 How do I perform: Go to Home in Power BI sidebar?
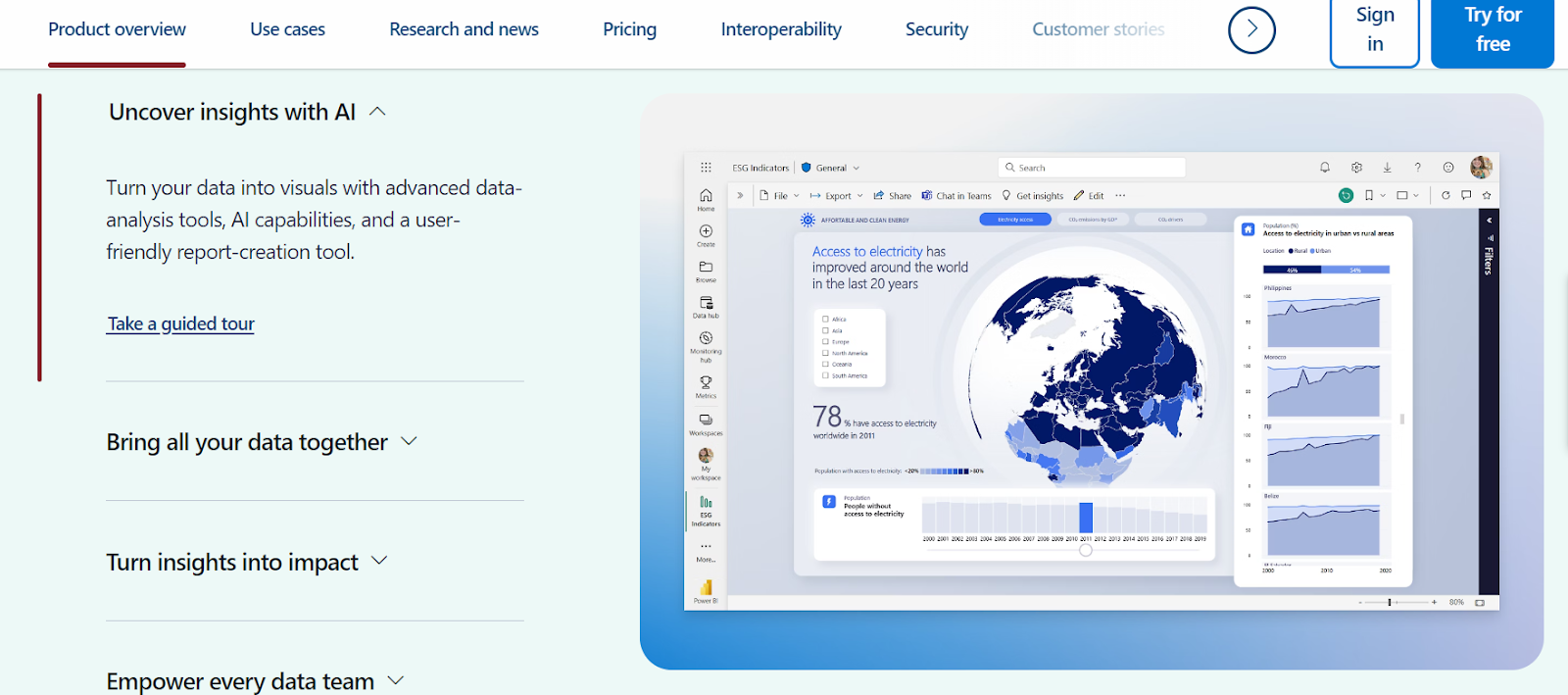pyautogui.click(x=706, y=199)
